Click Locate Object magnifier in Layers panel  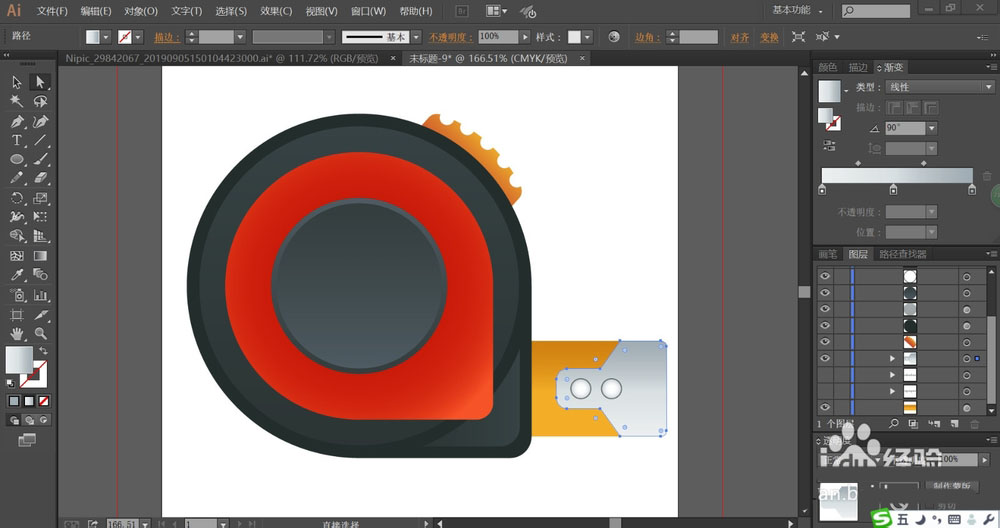(x=894, y=423)
